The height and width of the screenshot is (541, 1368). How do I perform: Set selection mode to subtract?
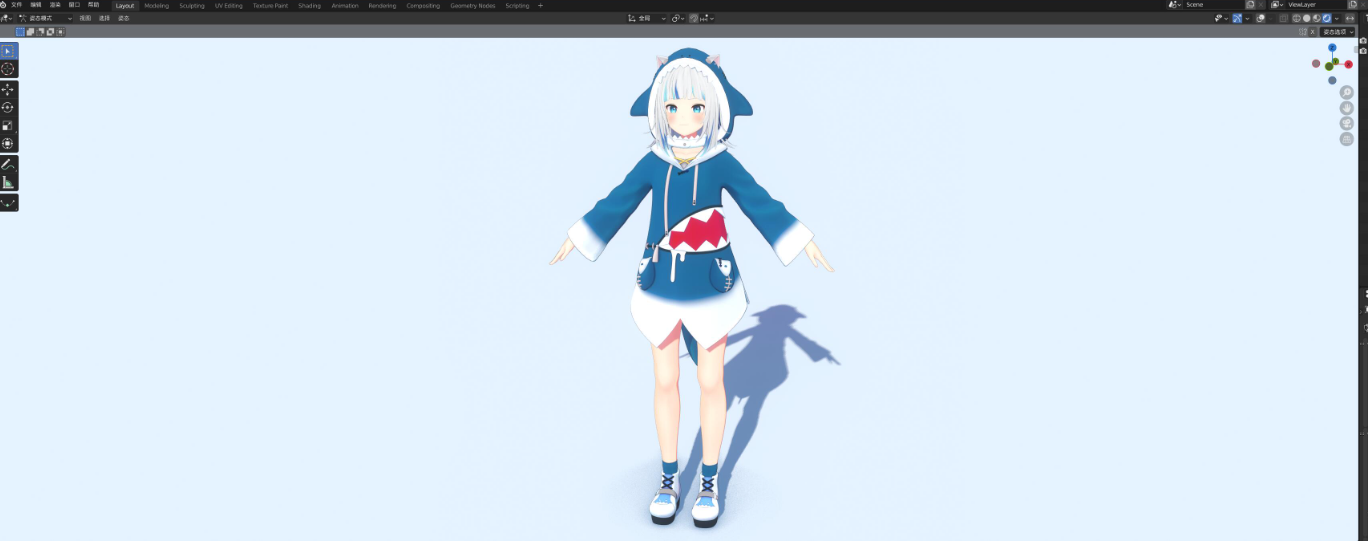40,32
